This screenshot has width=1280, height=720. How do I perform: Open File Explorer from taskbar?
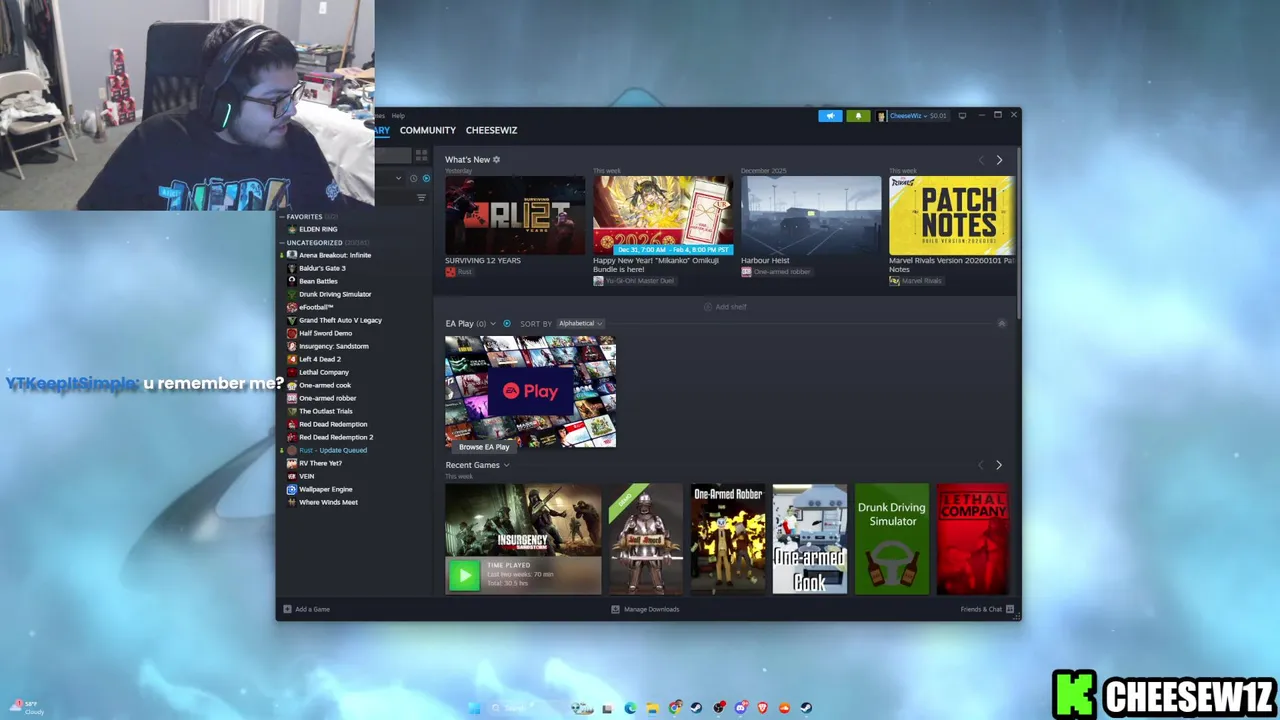(x=652, y=708)
